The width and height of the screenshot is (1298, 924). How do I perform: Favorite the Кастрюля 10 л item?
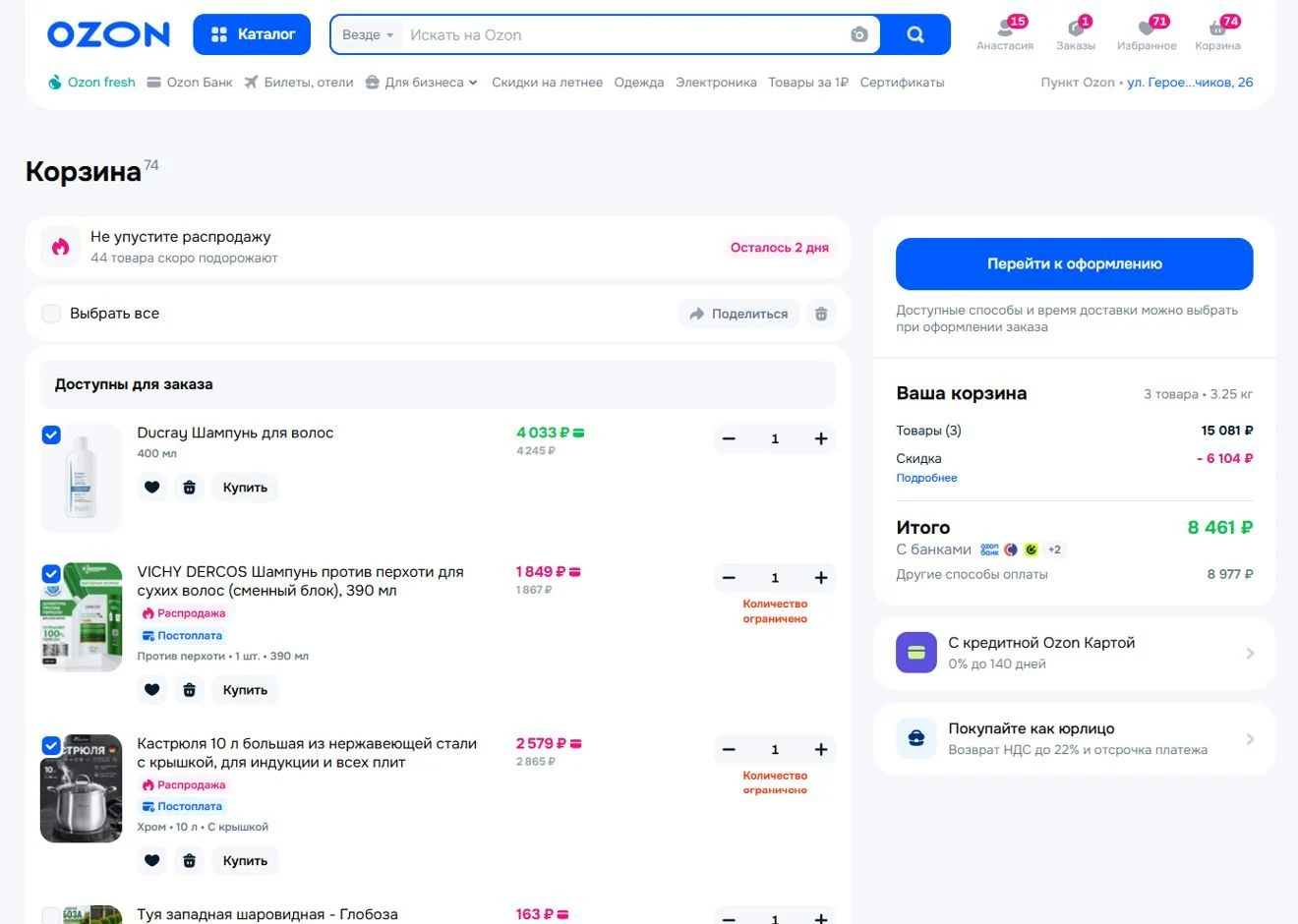click(x=151, y=861)
